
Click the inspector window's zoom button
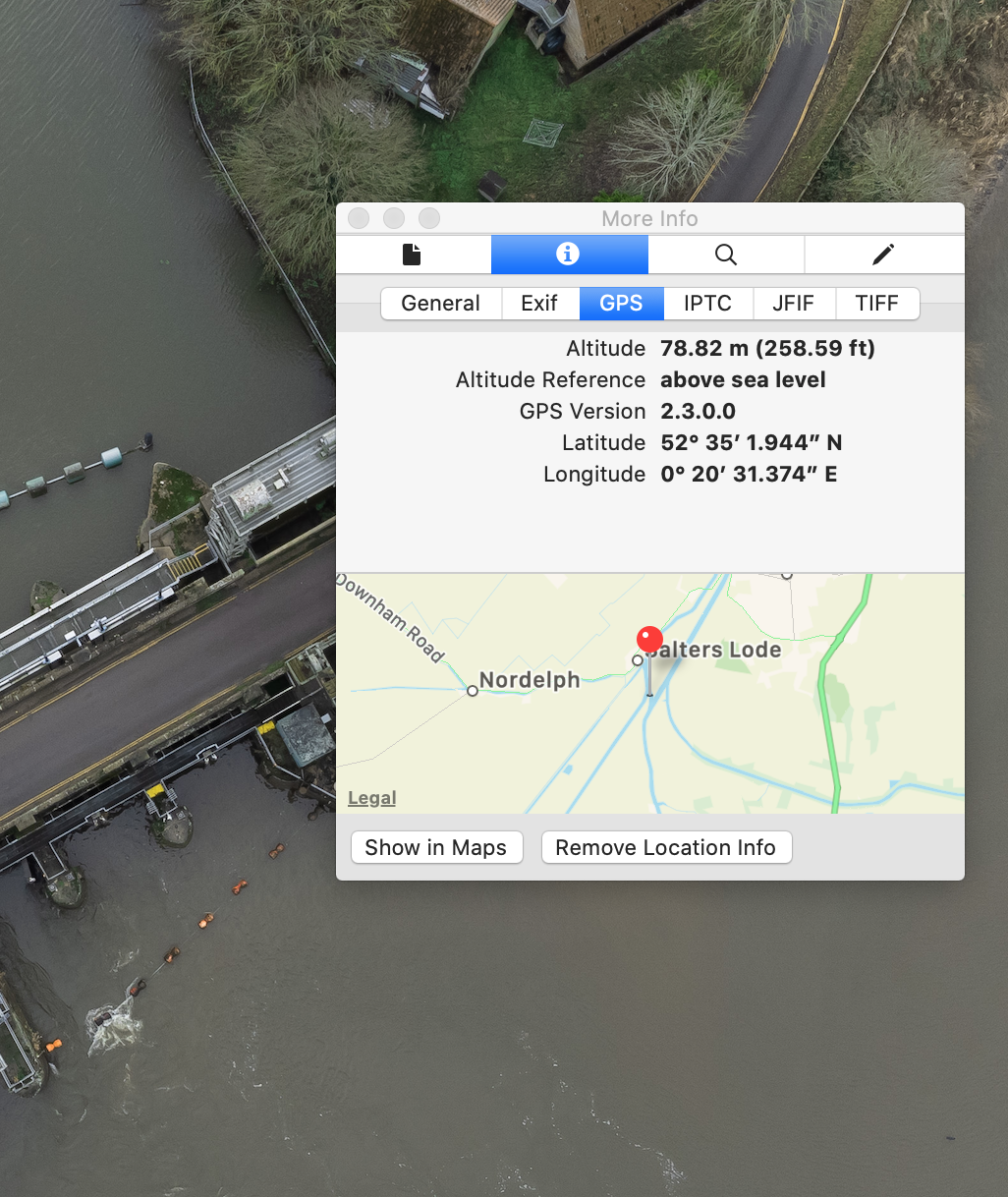tap(429, 218)
